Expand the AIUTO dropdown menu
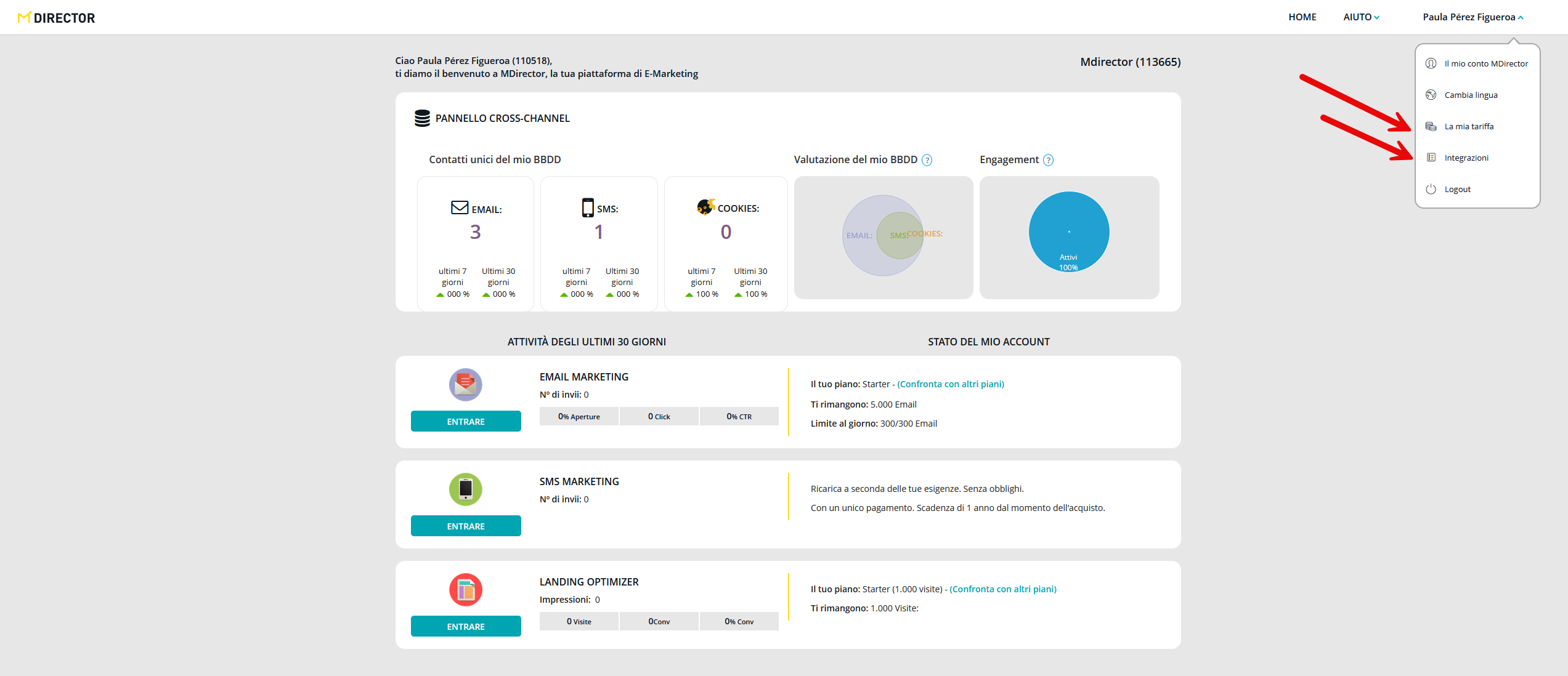1568x676 pixels. pyautogui.click(x=1361, y=17)
